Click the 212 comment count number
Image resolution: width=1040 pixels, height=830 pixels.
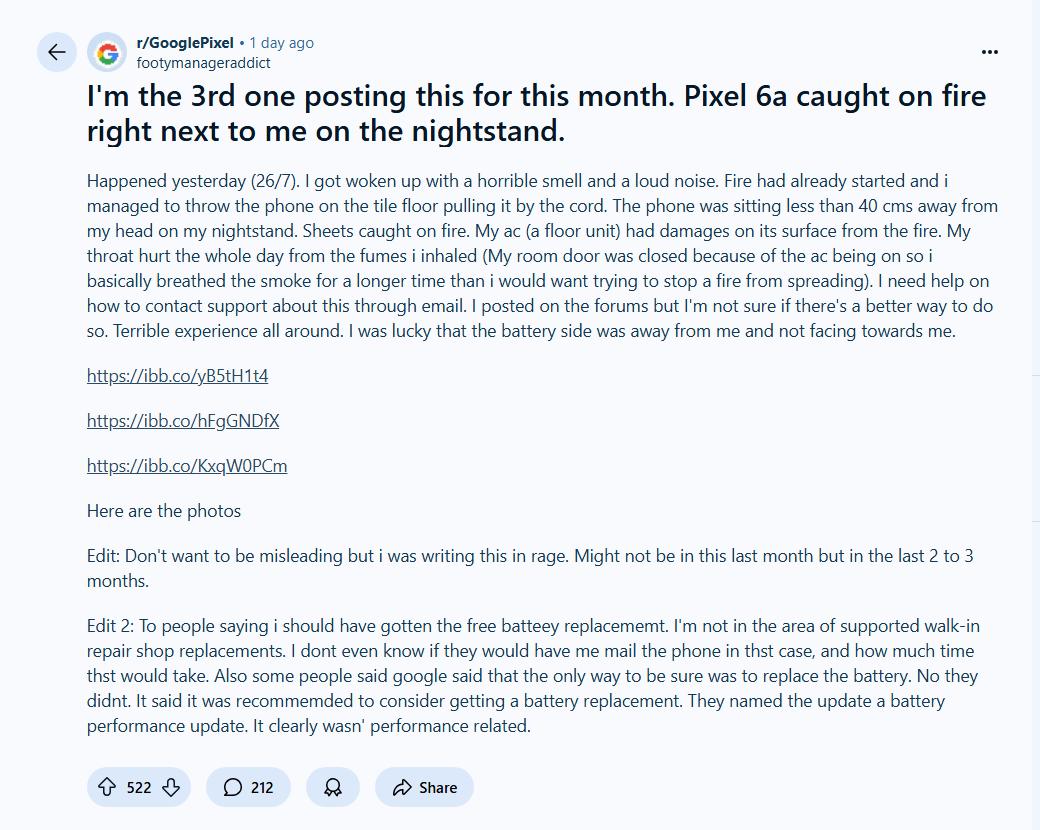262,788
